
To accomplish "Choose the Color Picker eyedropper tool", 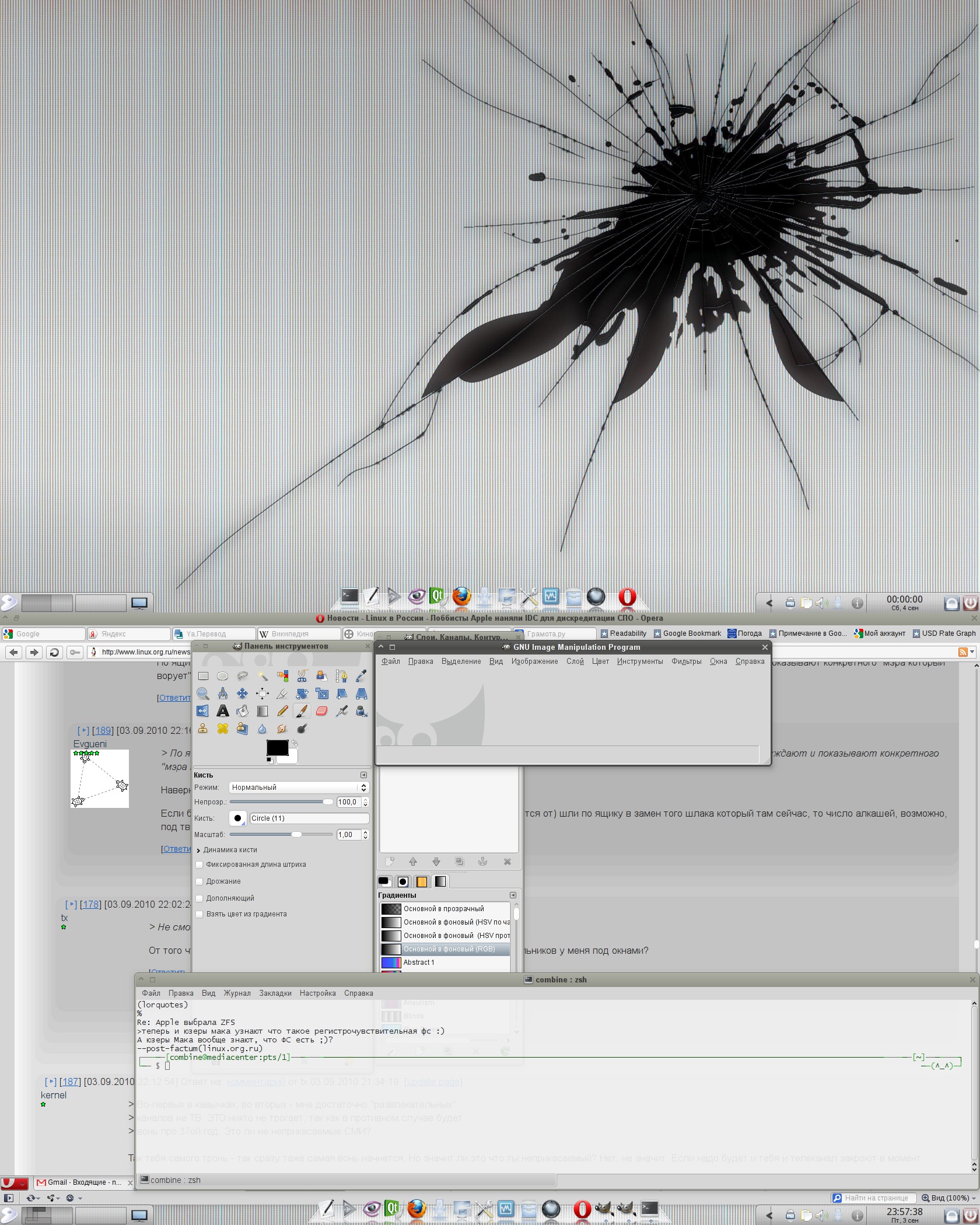I will pyautogui.click(x=362, y=675).
